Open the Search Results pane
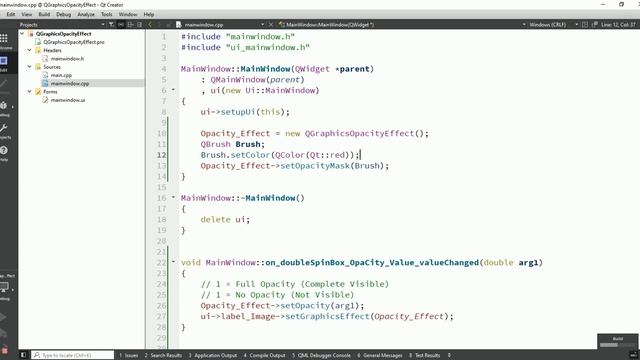The height and width of the screenshot is (360, 640). click(163, 355)
